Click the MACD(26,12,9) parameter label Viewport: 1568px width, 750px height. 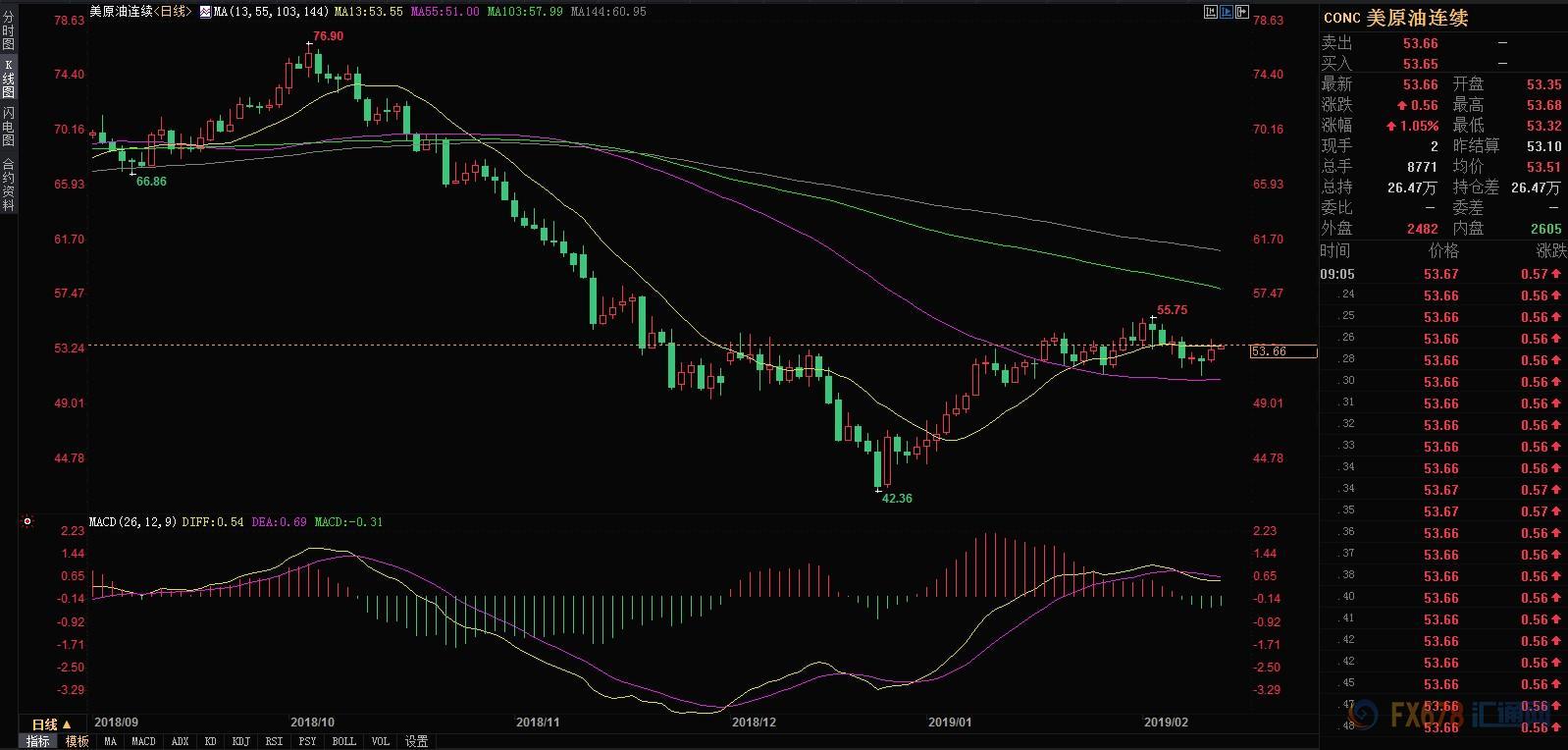pyautogui.click(x=132, y=522)
